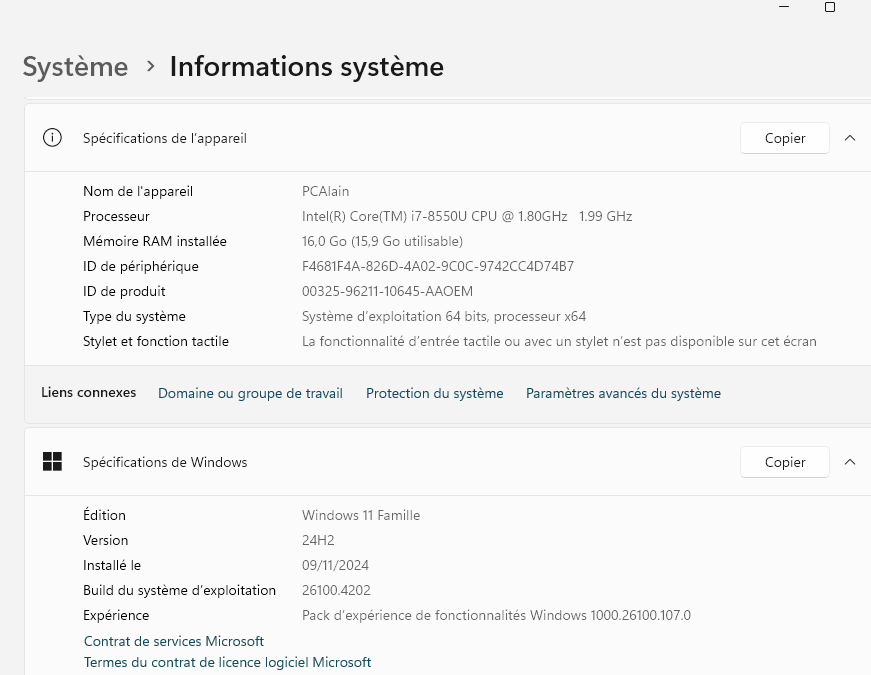
Task: Click the Mémoire RAM installée label
Action: coord(154,241)
